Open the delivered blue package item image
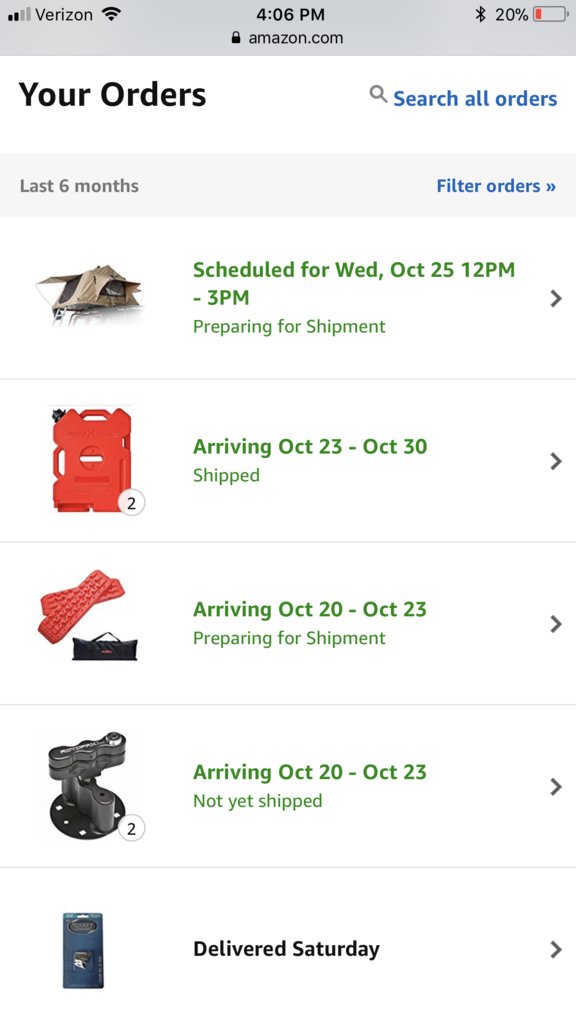 (x=83, y=950)
